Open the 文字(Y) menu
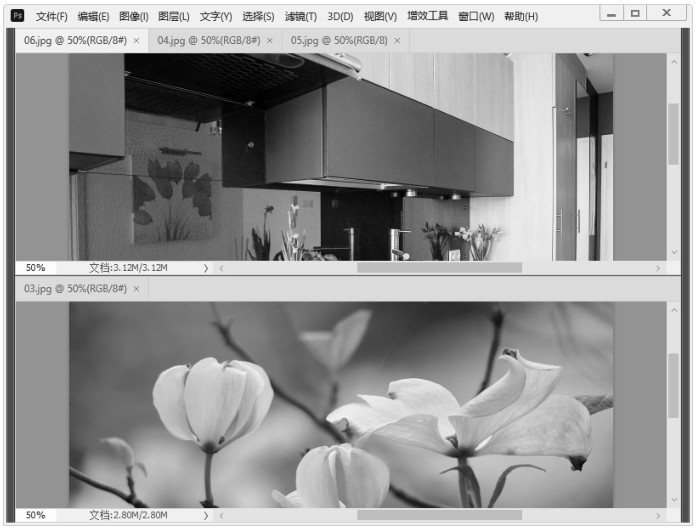This screenshot has height=529, width=696. point(216,16)
